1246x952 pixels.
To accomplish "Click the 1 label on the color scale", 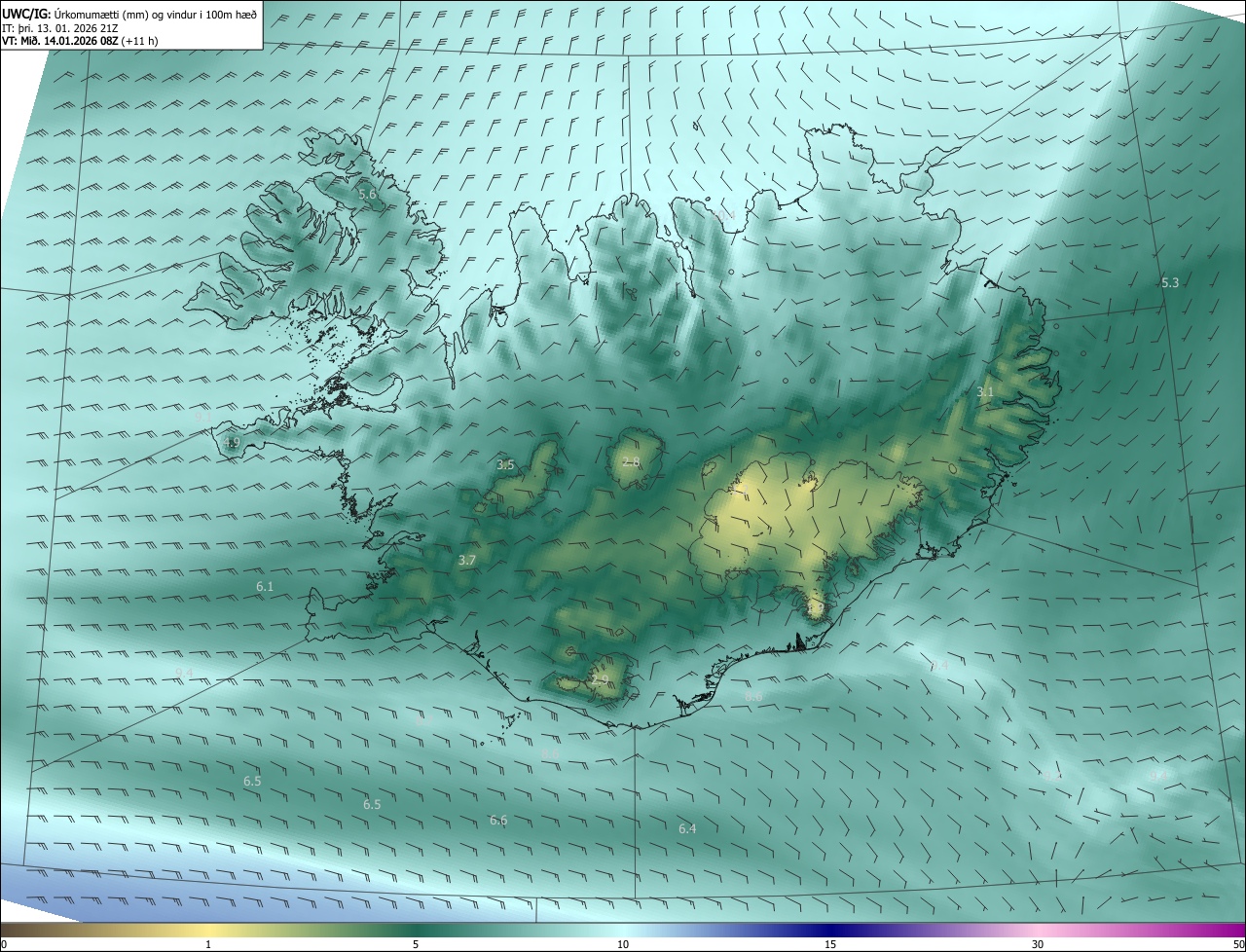I will [x=208, y=944].
